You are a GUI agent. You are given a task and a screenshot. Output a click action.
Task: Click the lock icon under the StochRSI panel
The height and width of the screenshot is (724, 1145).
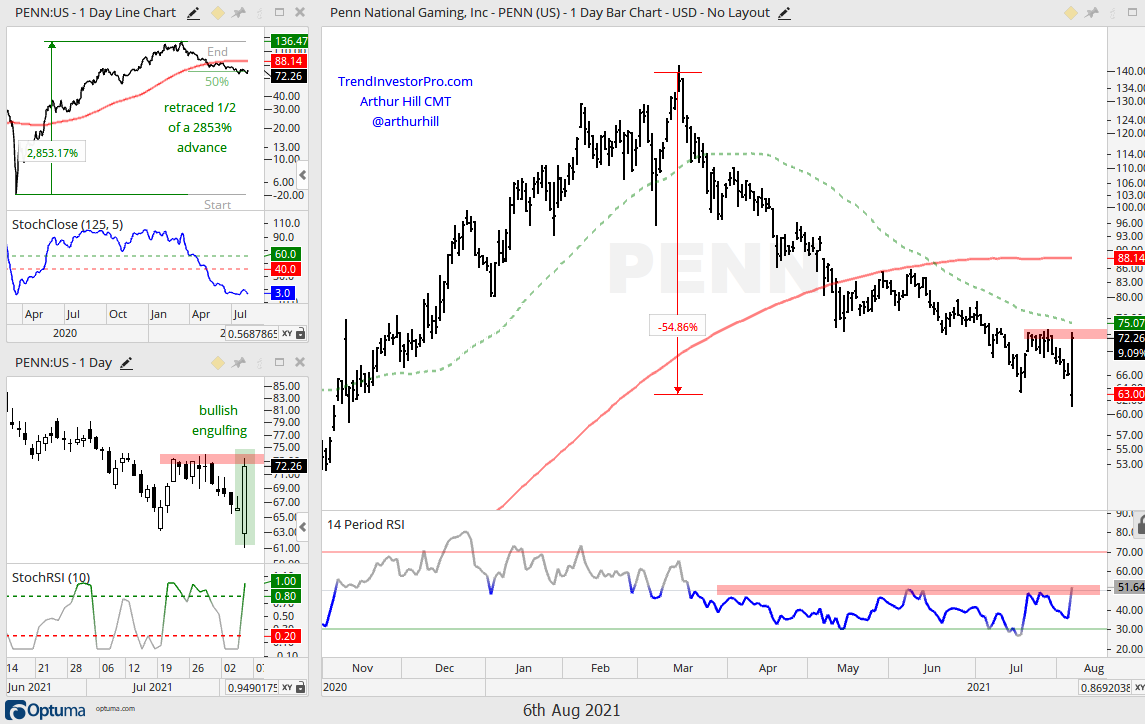301,687
